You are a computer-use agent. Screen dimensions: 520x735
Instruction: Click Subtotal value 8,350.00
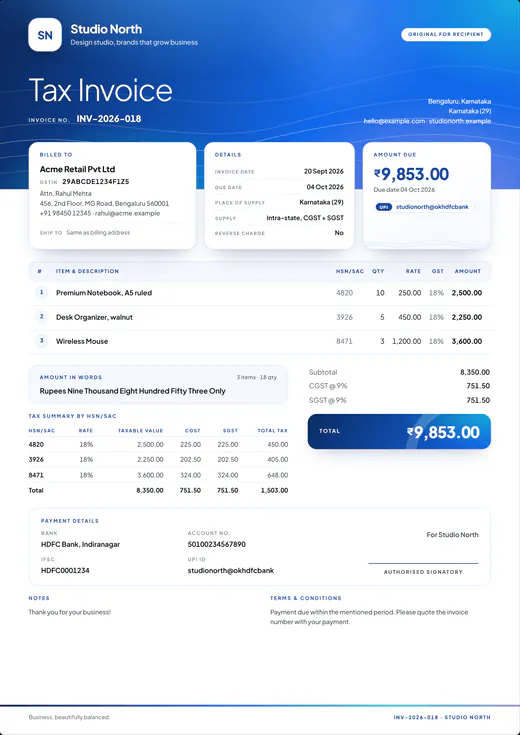[x=475, y=373]
